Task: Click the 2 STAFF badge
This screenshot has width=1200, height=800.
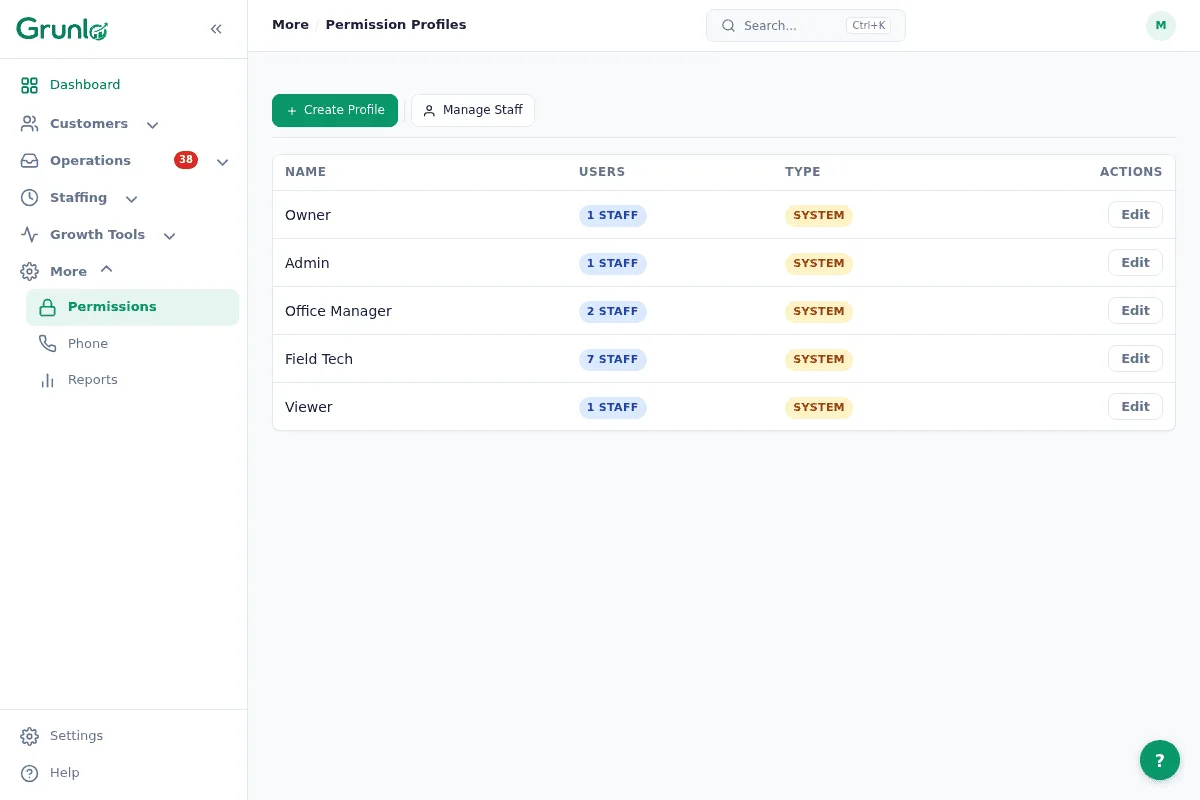Action: coord(613,311)
